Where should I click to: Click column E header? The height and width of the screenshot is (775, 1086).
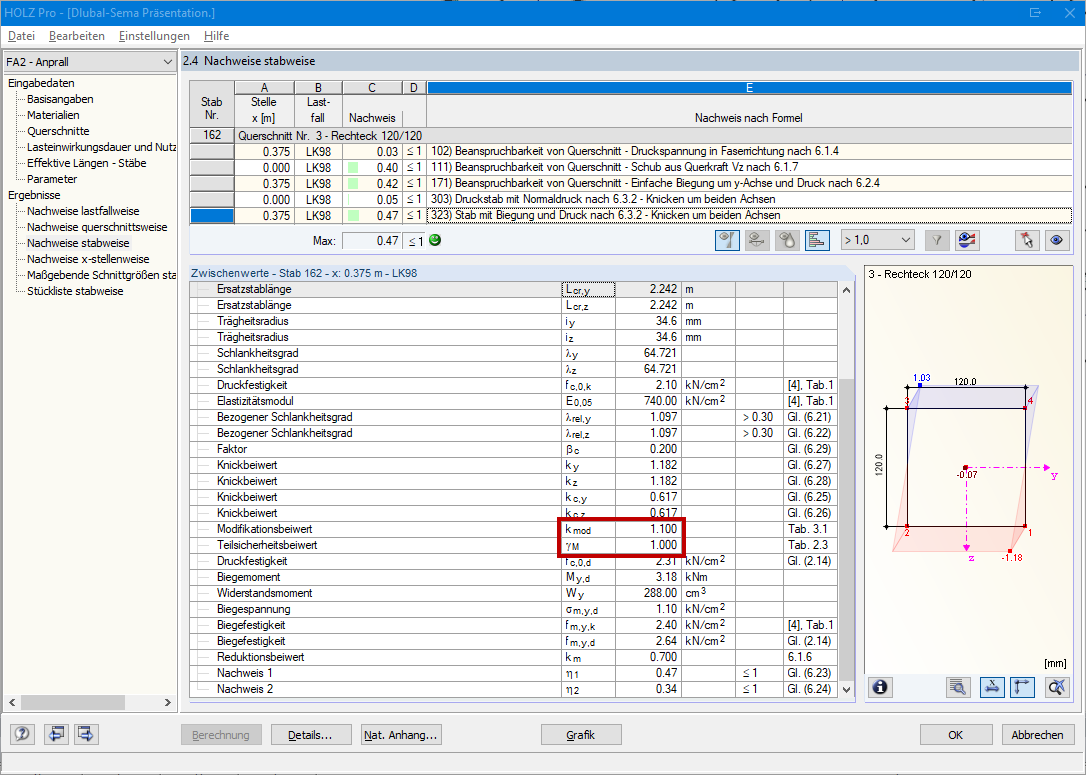(749, 88)
